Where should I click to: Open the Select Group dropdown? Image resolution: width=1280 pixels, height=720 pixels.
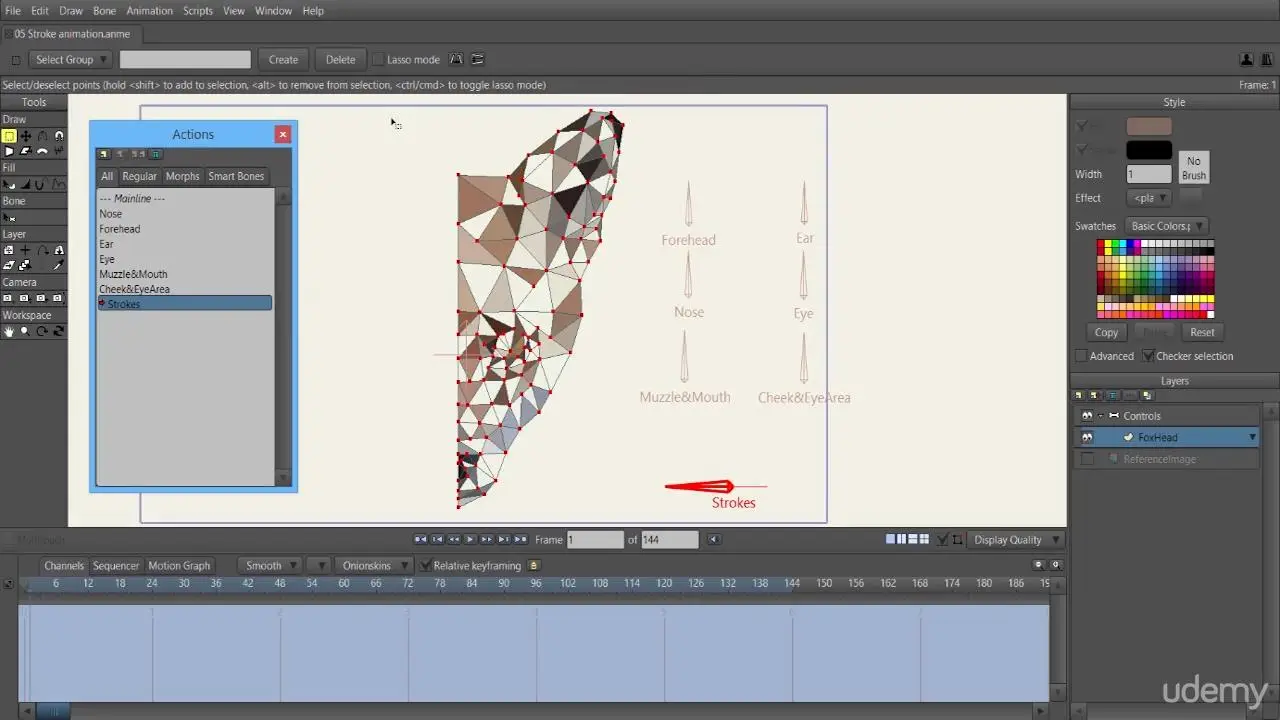(x=70, y=60)
